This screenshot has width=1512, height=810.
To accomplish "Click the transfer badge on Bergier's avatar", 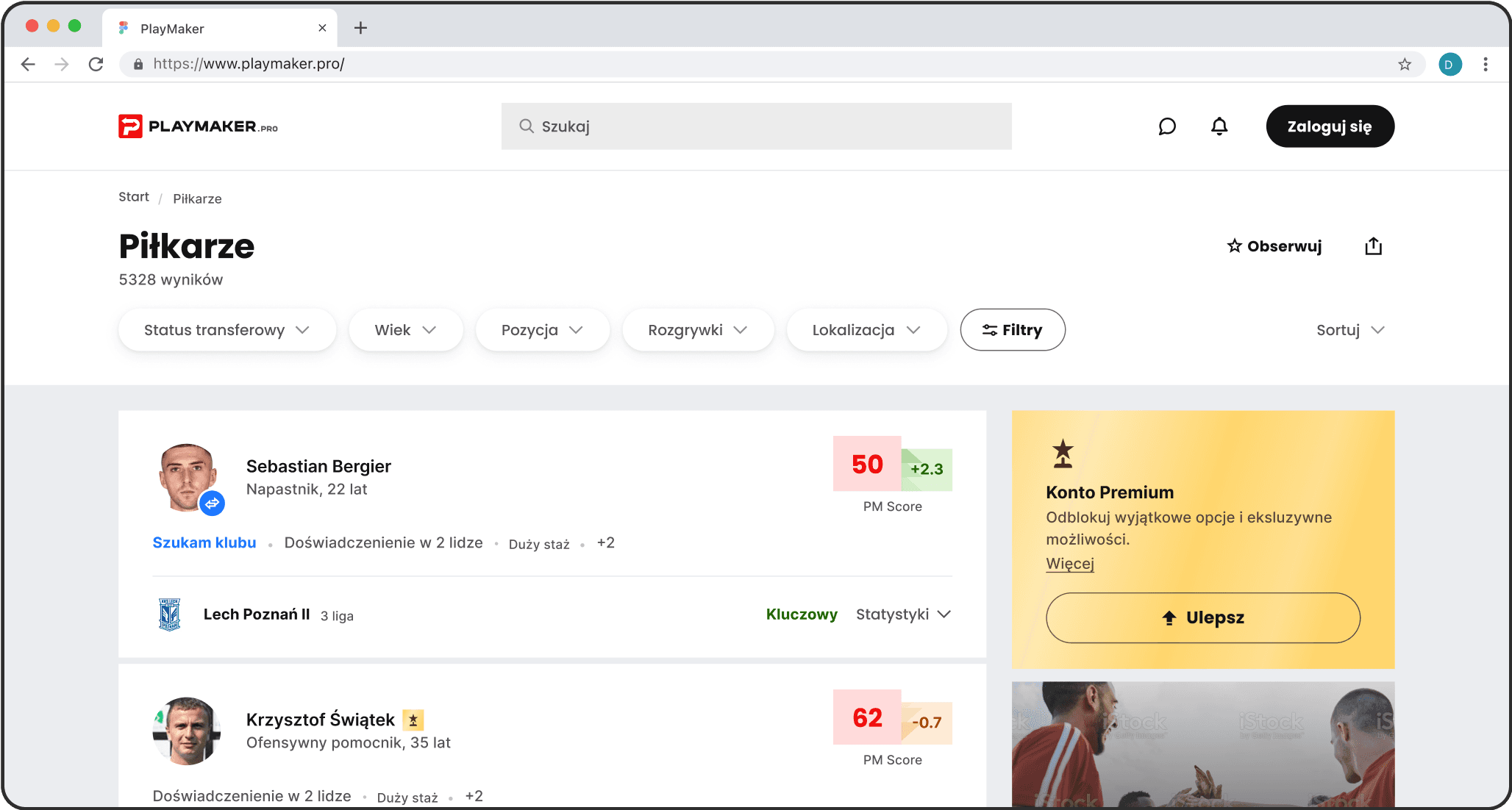I will click(x=212, y=503).
